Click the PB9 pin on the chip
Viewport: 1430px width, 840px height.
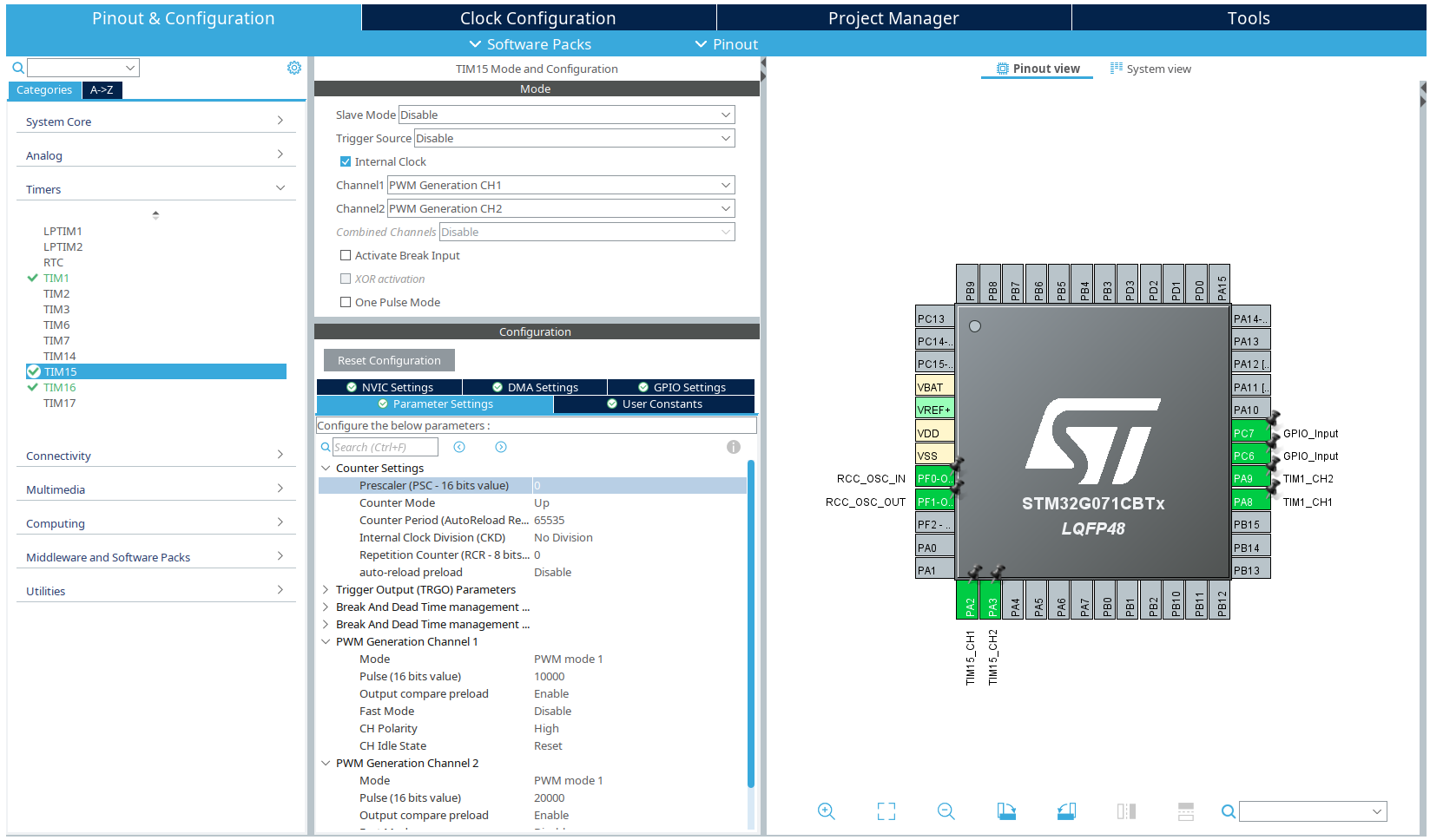tap(967, 284)
